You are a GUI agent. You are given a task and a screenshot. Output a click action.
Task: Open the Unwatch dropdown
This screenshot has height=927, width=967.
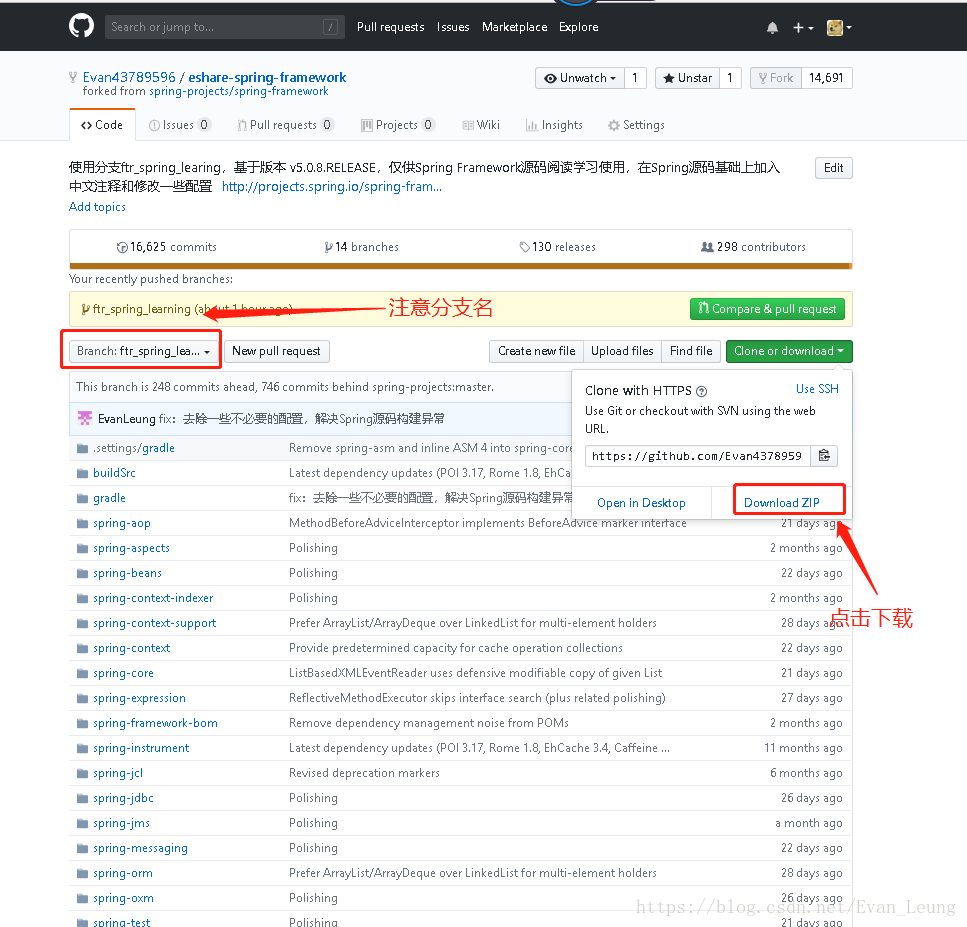(x=580, y=78)
